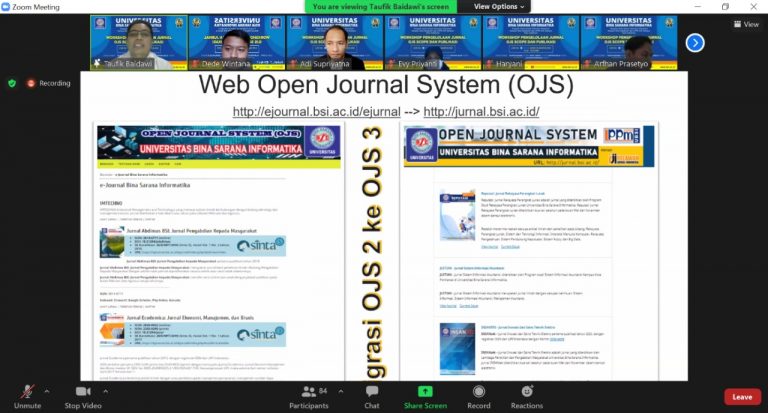Open Reactions emoji menu

click(527, 397)
